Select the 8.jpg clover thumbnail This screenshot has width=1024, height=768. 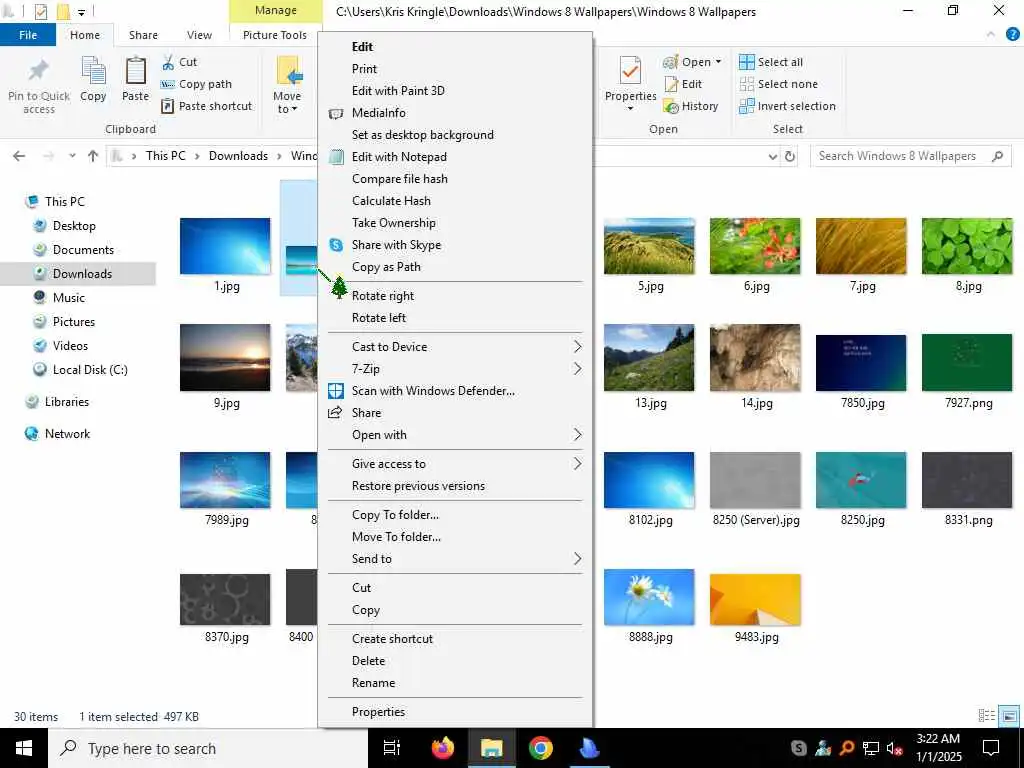967,246
